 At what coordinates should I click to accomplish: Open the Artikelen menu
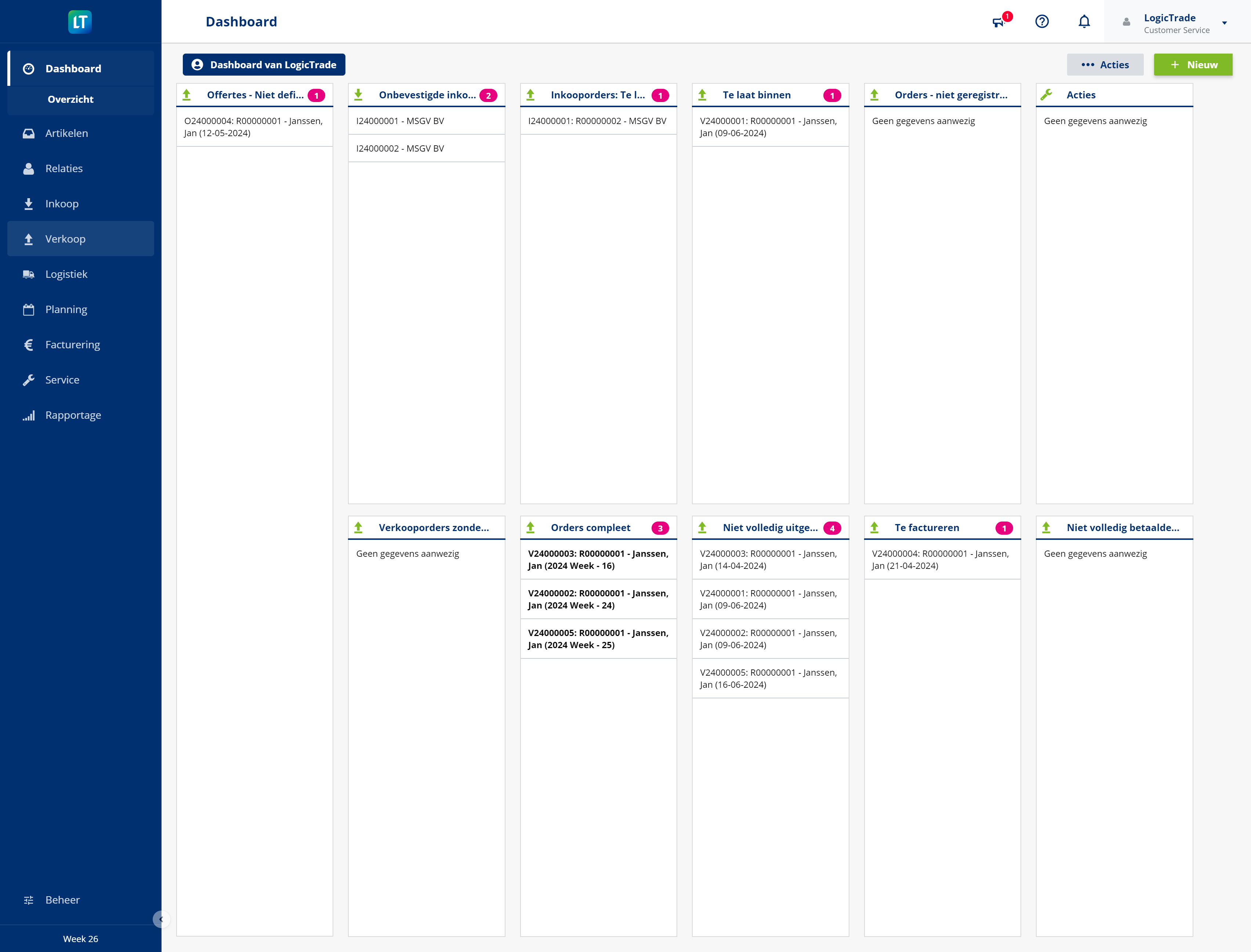[x=81, y=133]
